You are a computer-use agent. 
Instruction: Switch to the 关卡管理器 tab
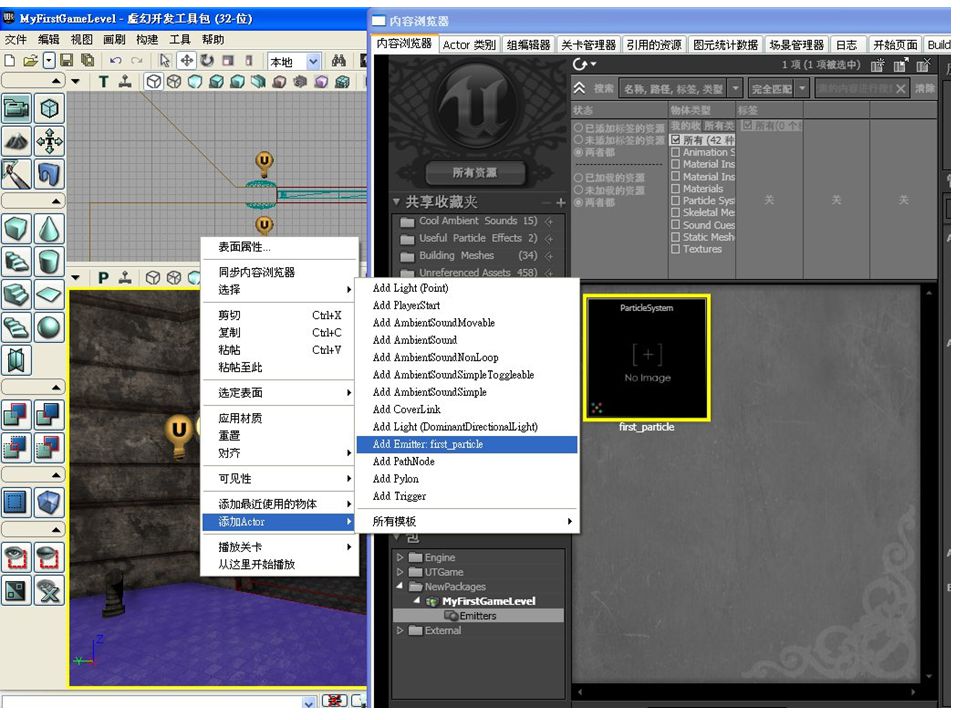pos(588,45)
